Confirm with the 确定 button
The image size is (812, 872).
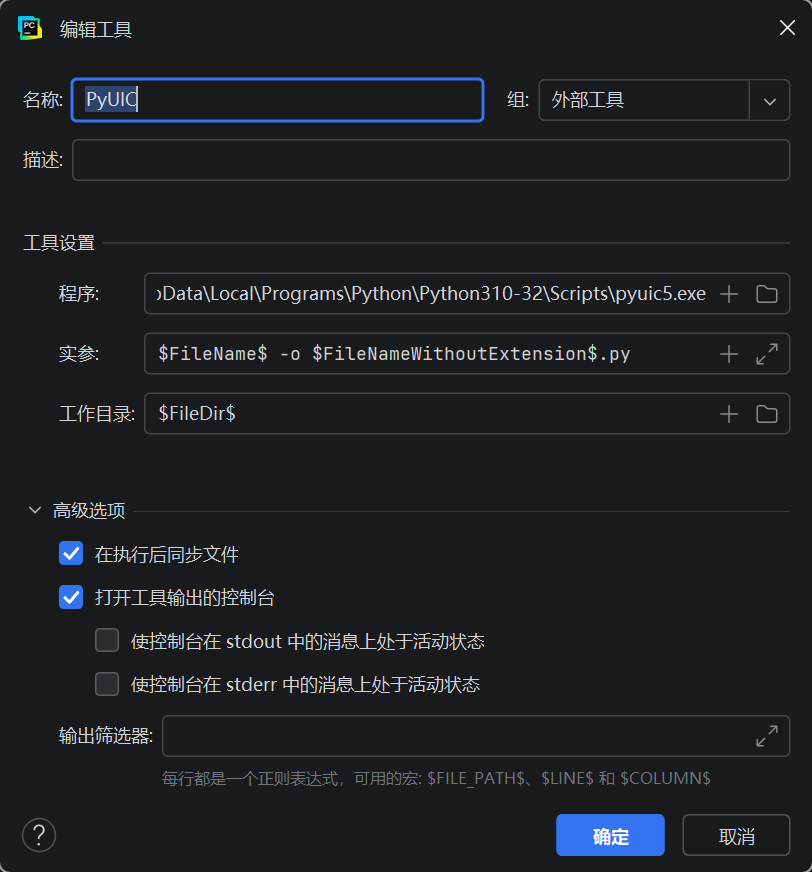coord(610,835)
